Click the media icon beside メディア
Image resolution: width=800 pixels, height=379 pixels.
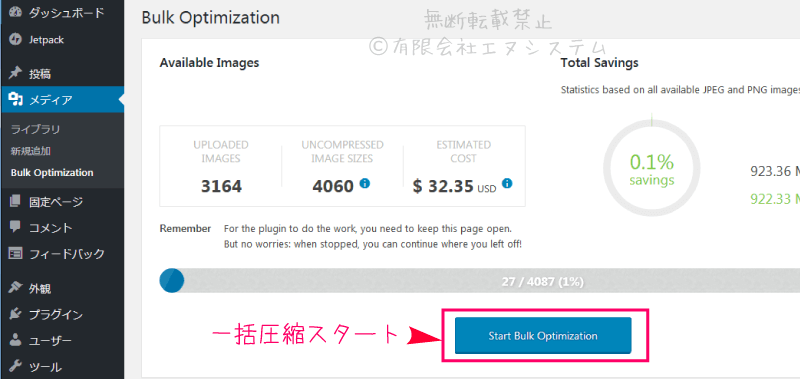(x=16, y=99)
